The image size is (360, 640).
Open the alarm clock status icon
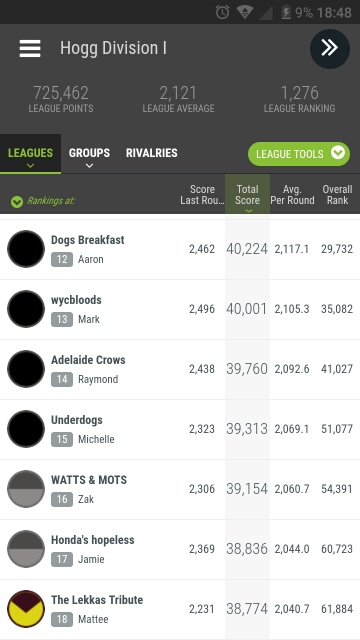(222, 12)
